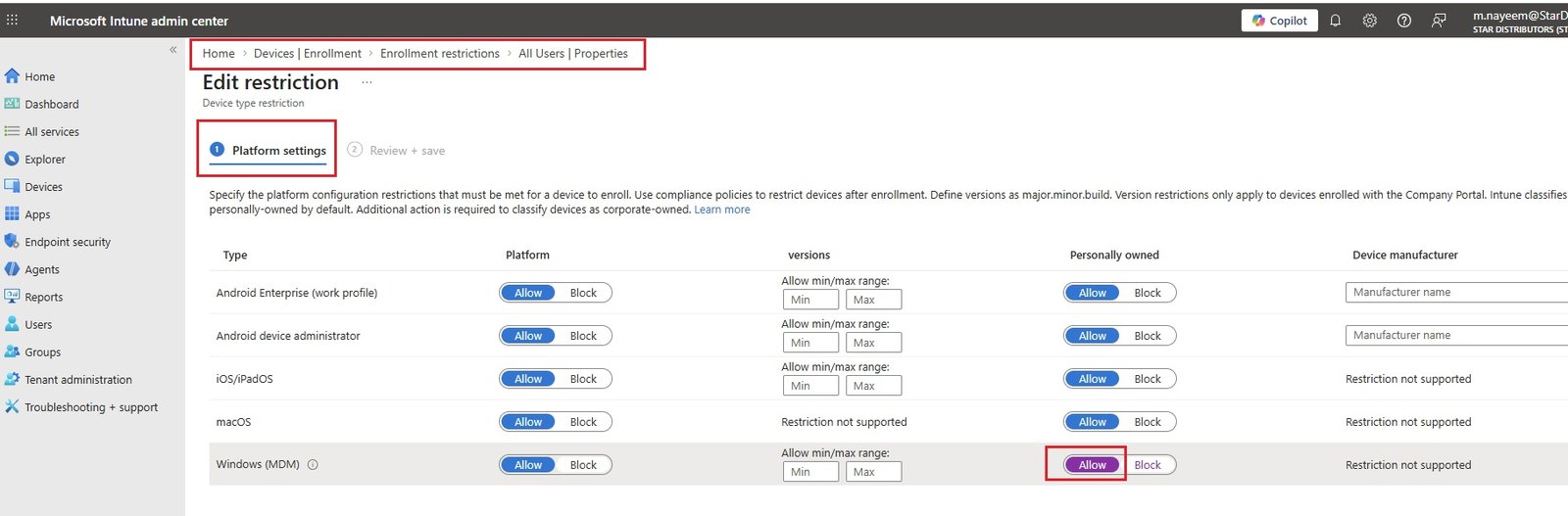Open Copilot from the header

click(x=1280, y=21)
